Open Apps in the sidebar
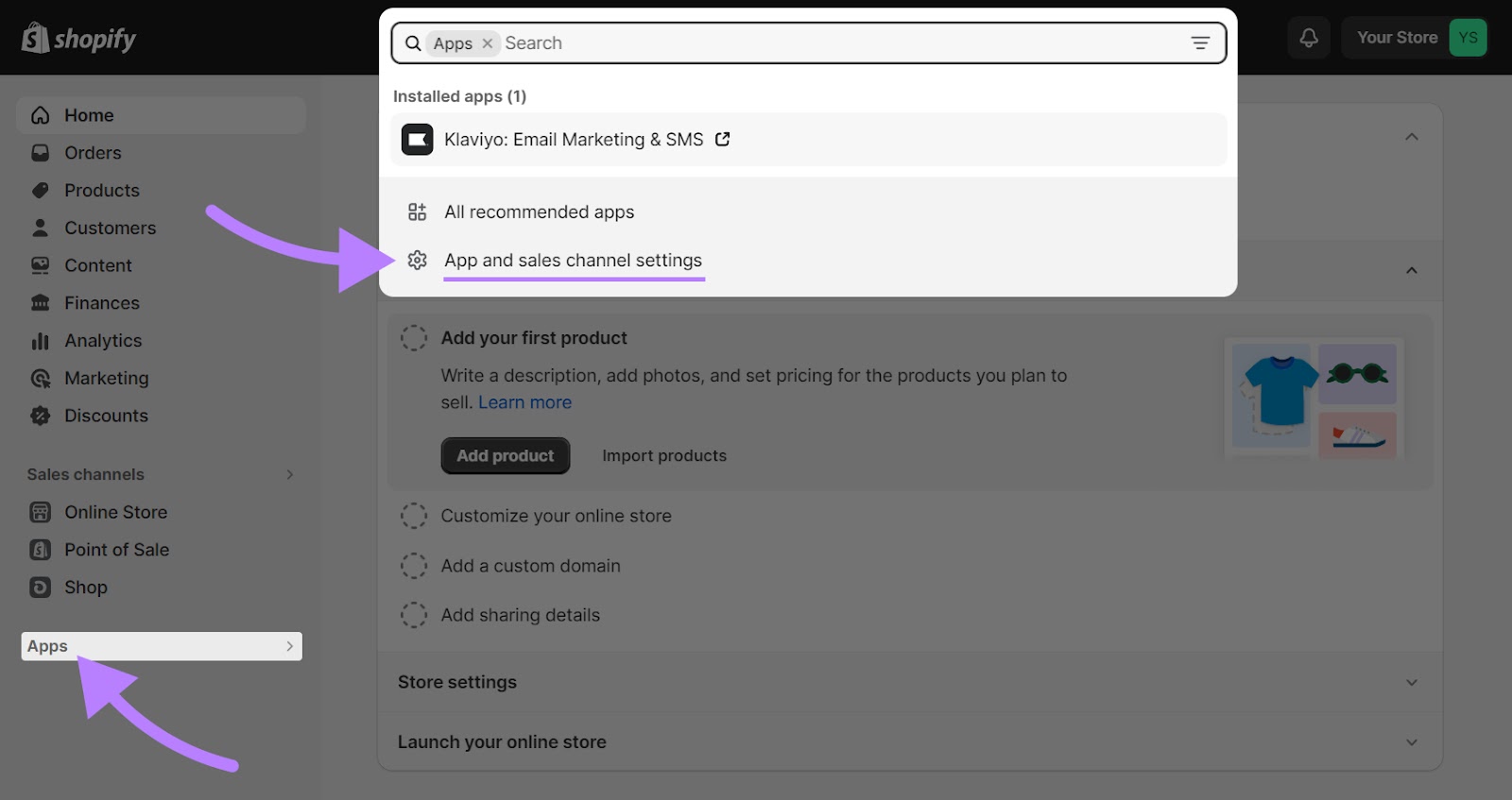 click(x=161, y=646)
